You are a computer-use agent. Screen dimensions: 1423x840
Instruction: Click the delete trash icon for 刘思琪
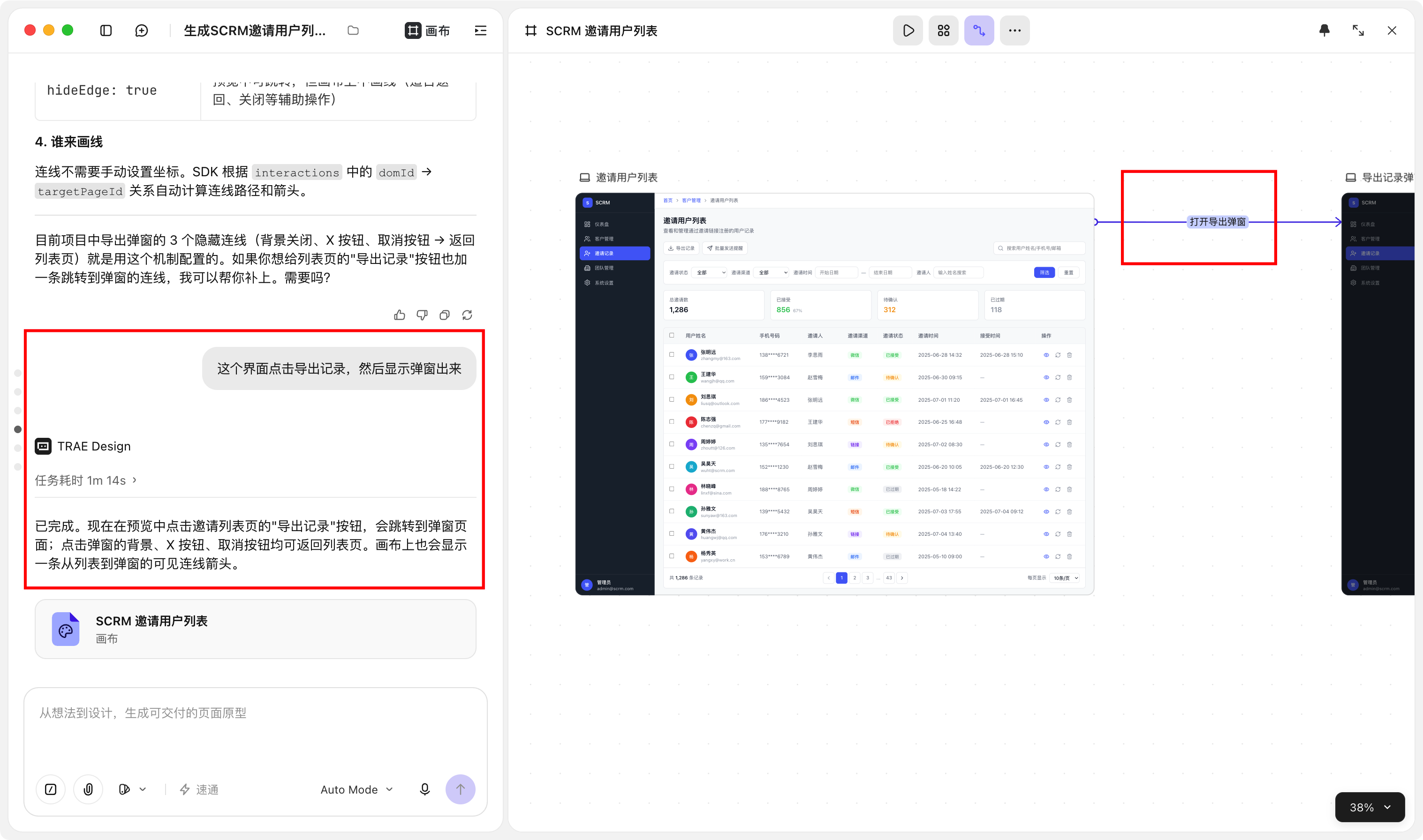point(1070,400)
